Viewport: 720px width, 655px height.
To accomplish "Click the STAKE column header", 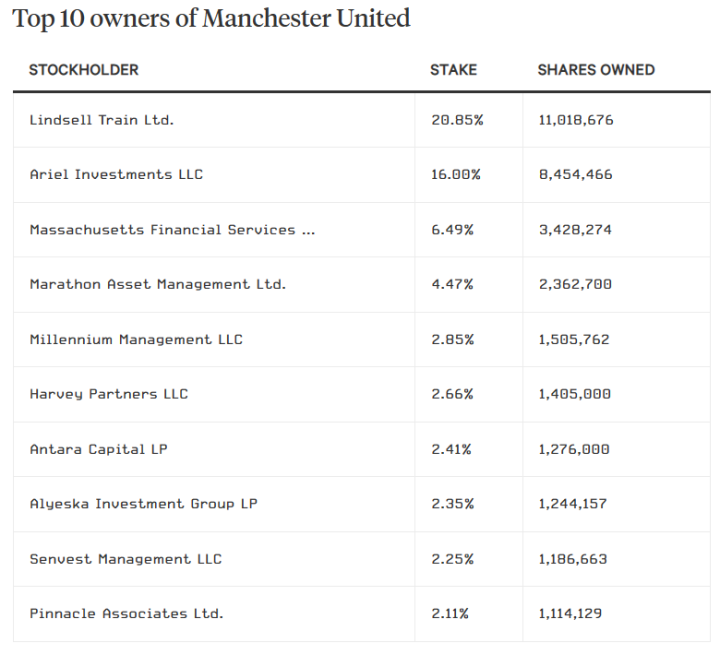I will [x=453, y=70].
